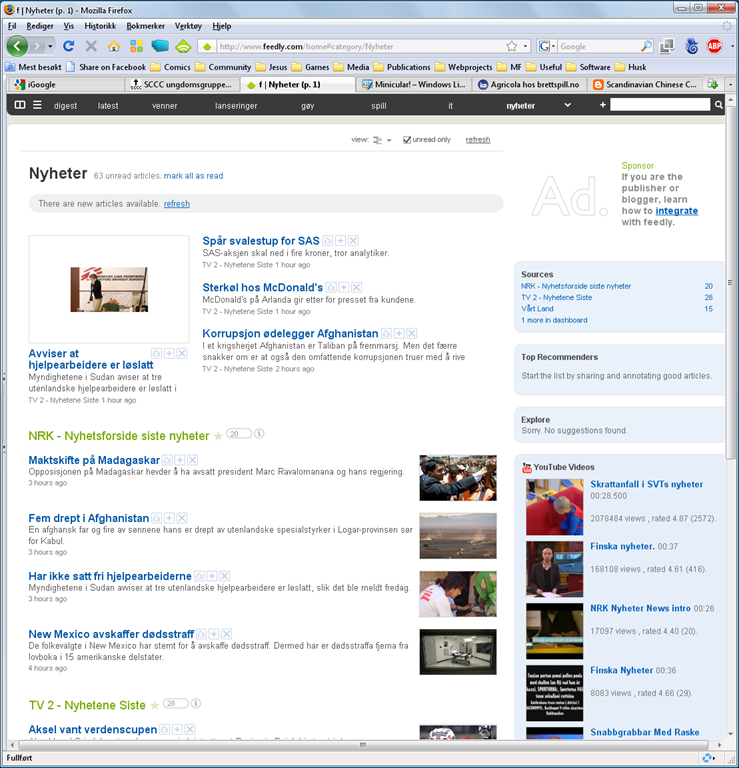Toggle the 'unread only' checkbox
The image size is (739, 768).
coord(406,140)
